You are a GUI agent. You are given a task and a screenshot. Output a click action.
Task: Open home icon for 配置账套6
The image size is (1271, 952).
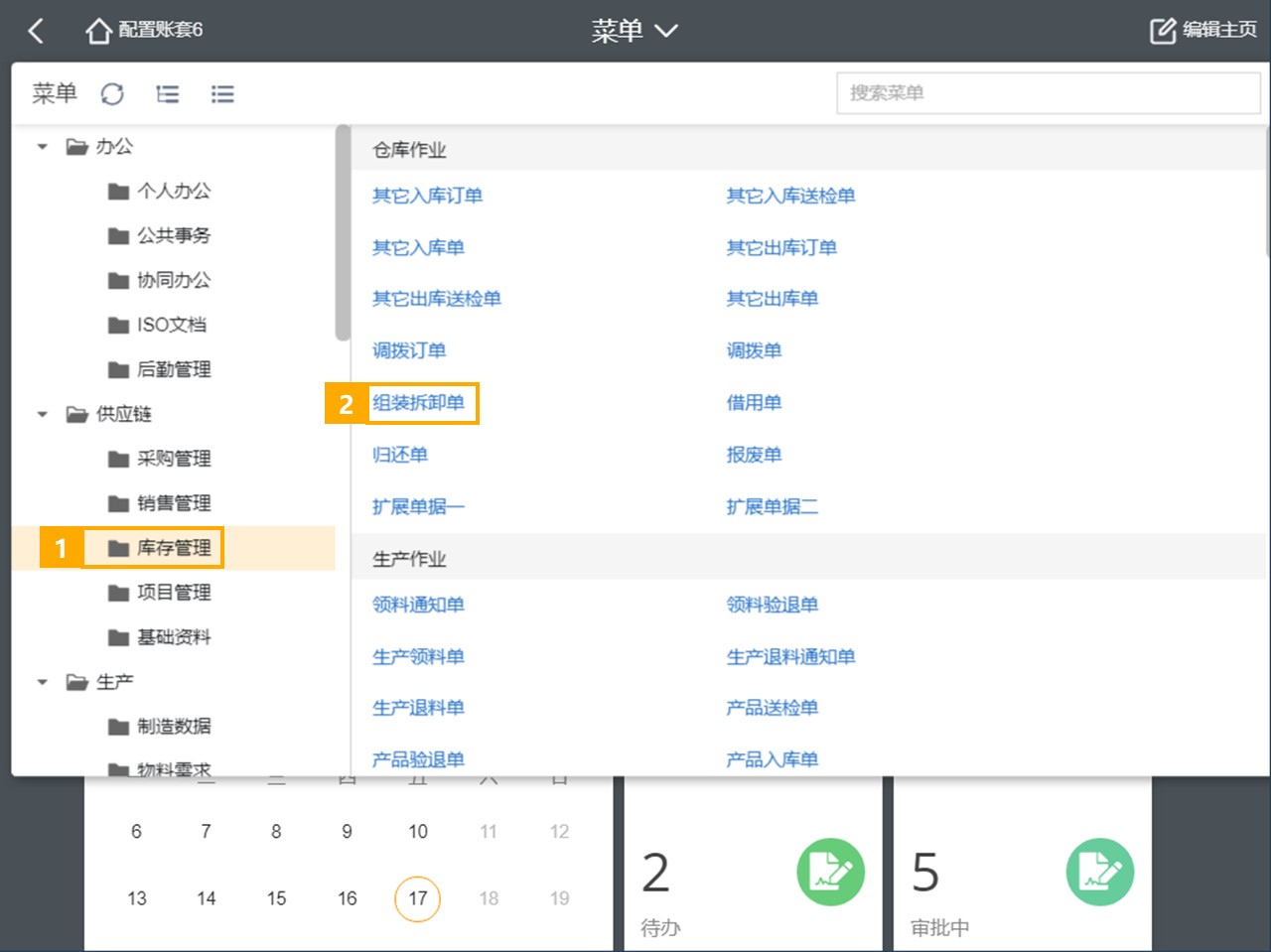[x=98, y=31]
